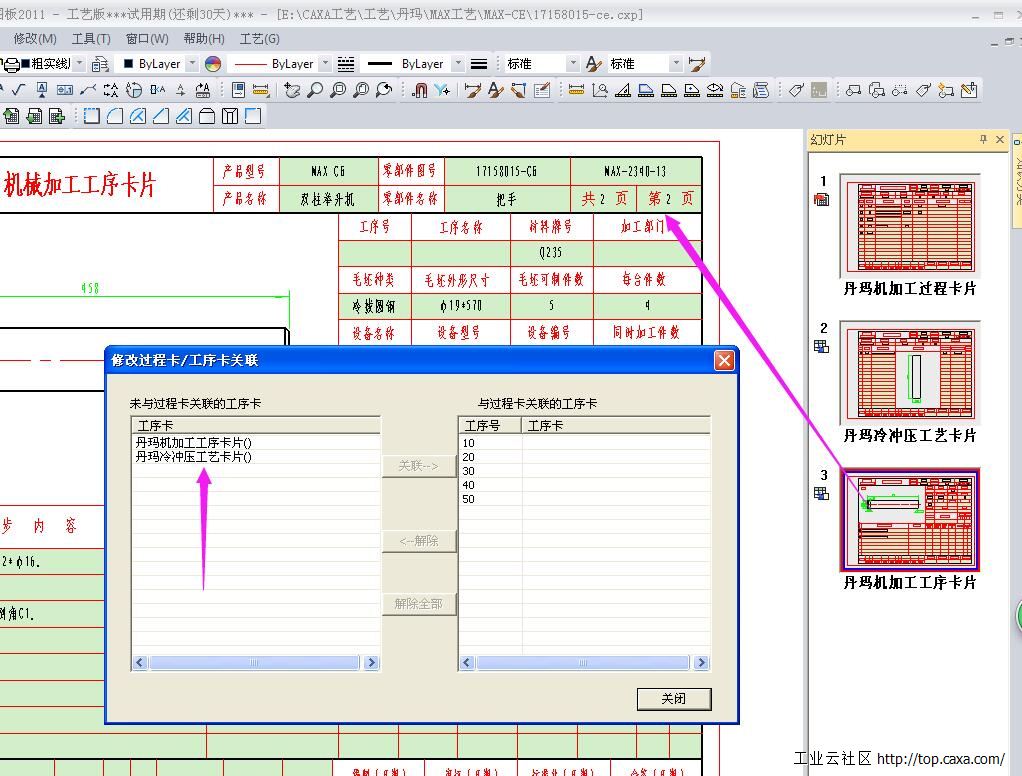1022x776 pixels.
Task: Toggle the slide panel auto-hide pin
Action: coord(983,140)
